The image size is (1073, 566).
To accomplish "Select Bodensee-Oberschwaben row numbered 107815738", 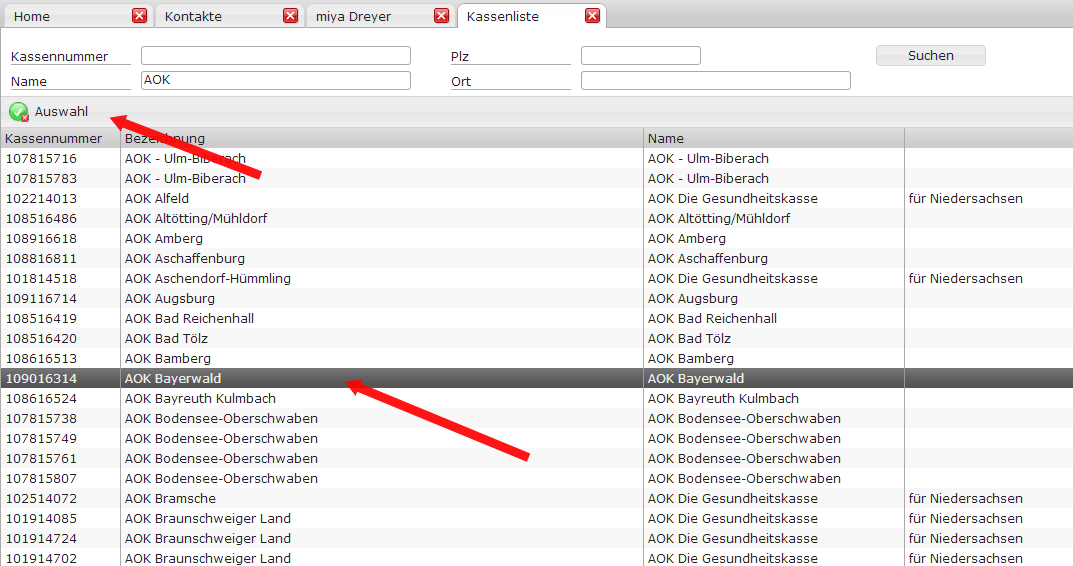I will tap(536, 418).
